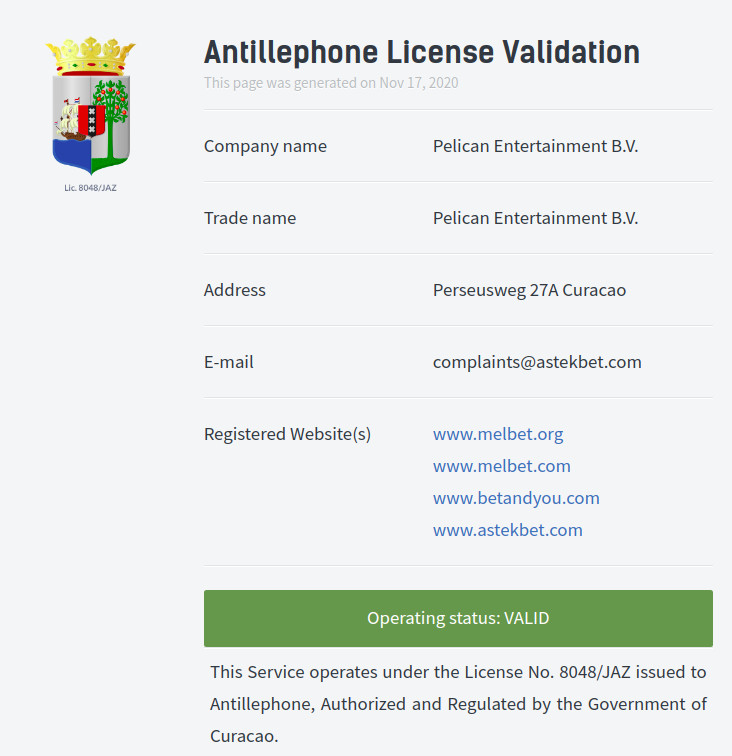Open the www.melbet.com link
This screenshot has width=732, height=756.
[x=502, y=466]
